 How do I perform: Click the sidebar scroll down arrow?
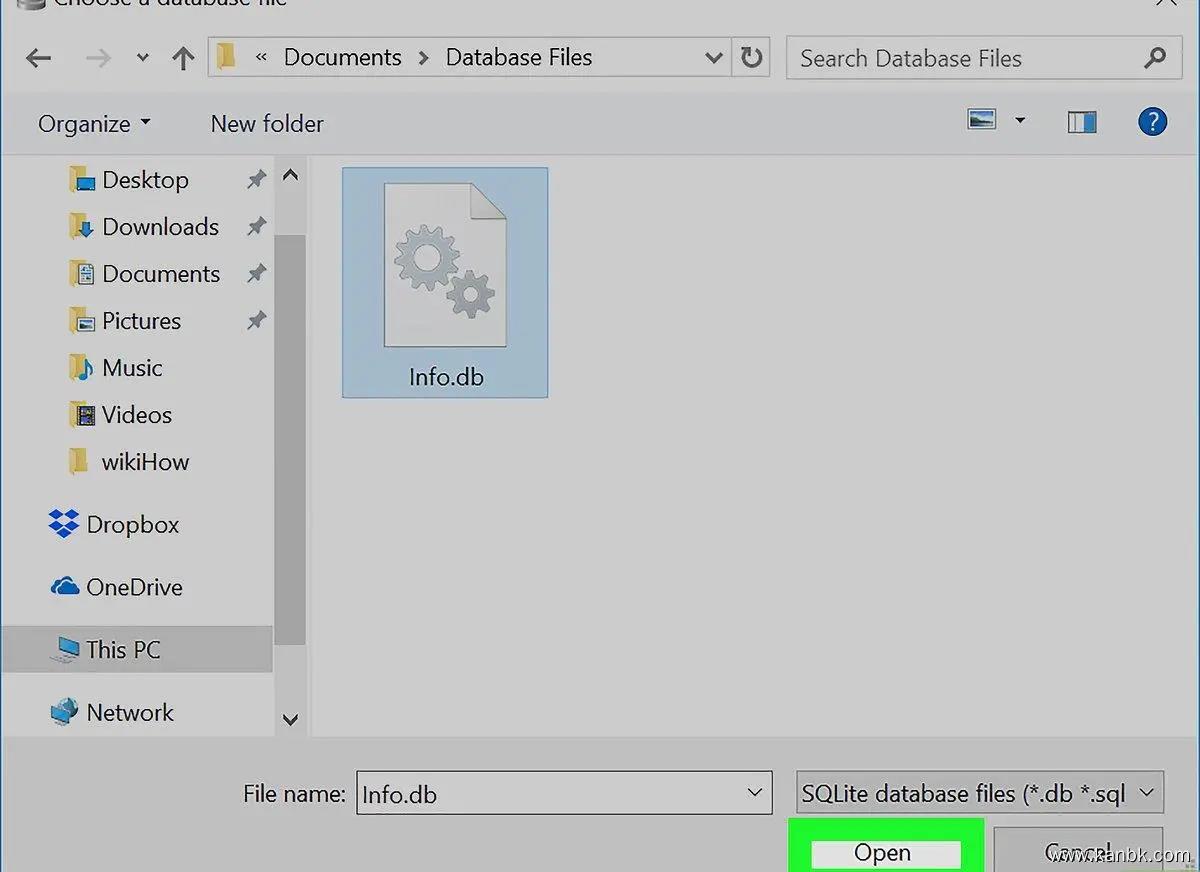291,718
